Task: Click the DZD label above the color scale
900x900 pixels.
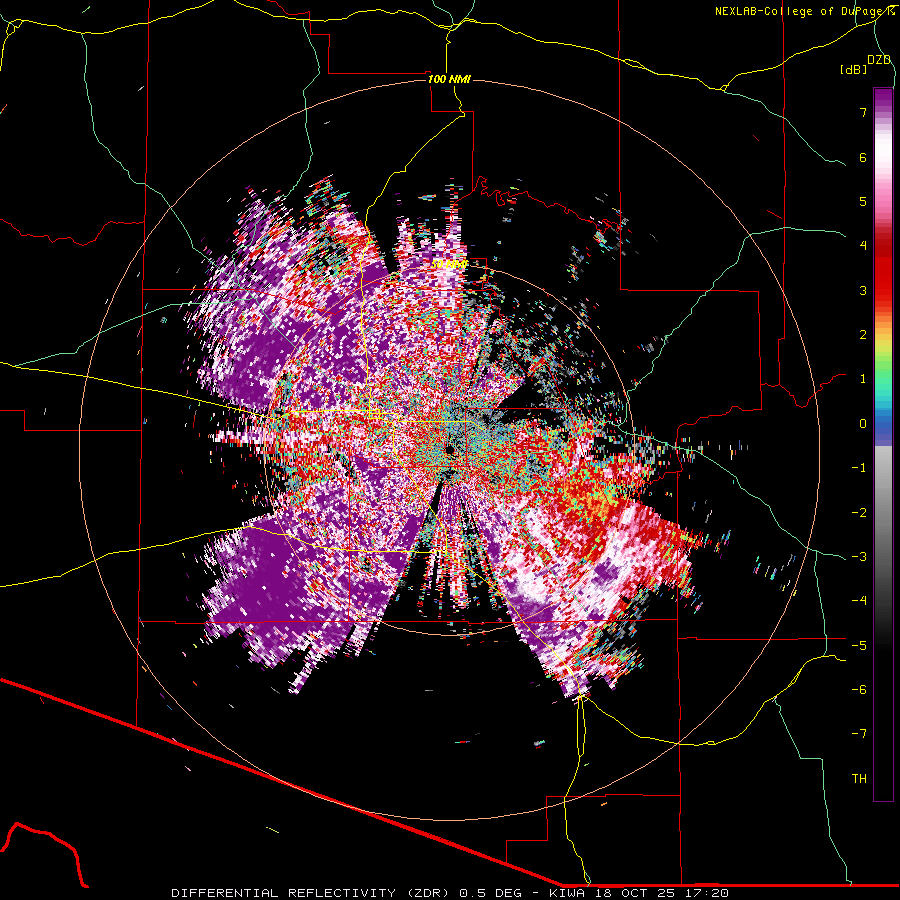Action: pyautogui.click(x=879, y=60)
